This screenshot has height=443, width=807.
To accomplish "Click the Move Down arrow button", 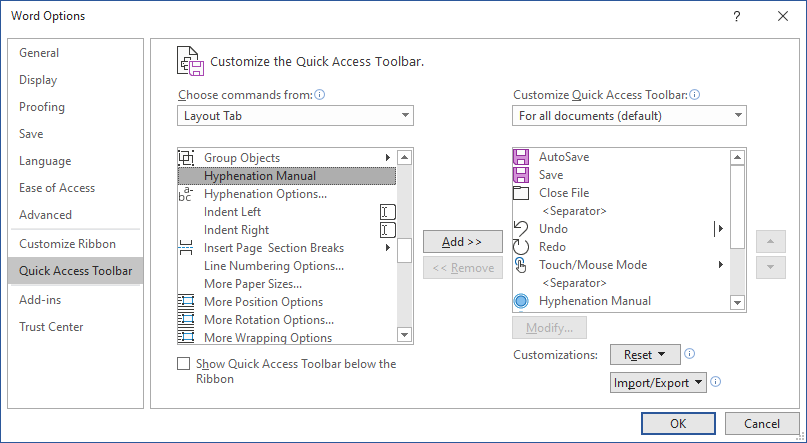I will coord(770,267).
